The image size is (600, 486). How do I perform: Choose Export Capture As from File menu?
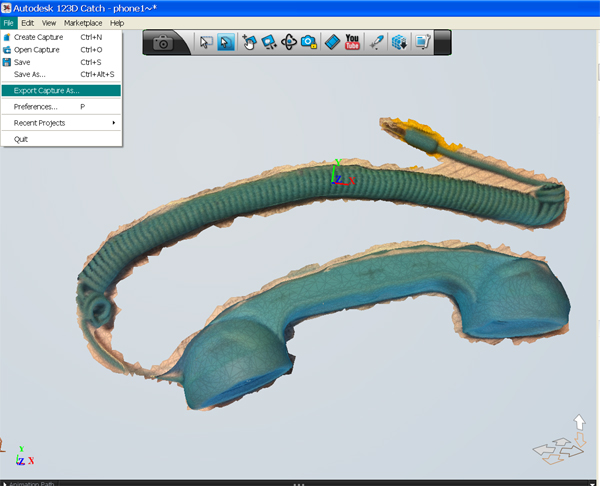click(x=47, y=90)
